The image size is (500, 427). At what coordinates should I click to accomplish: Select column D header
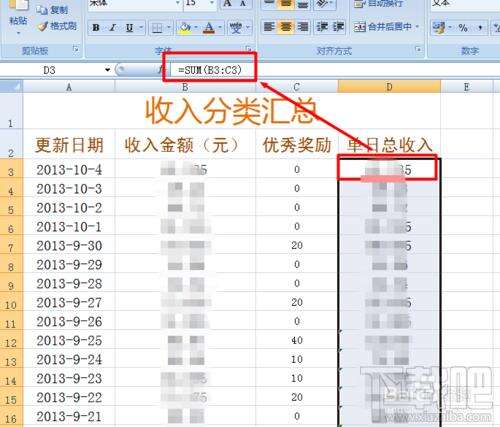tap(389, 87)
